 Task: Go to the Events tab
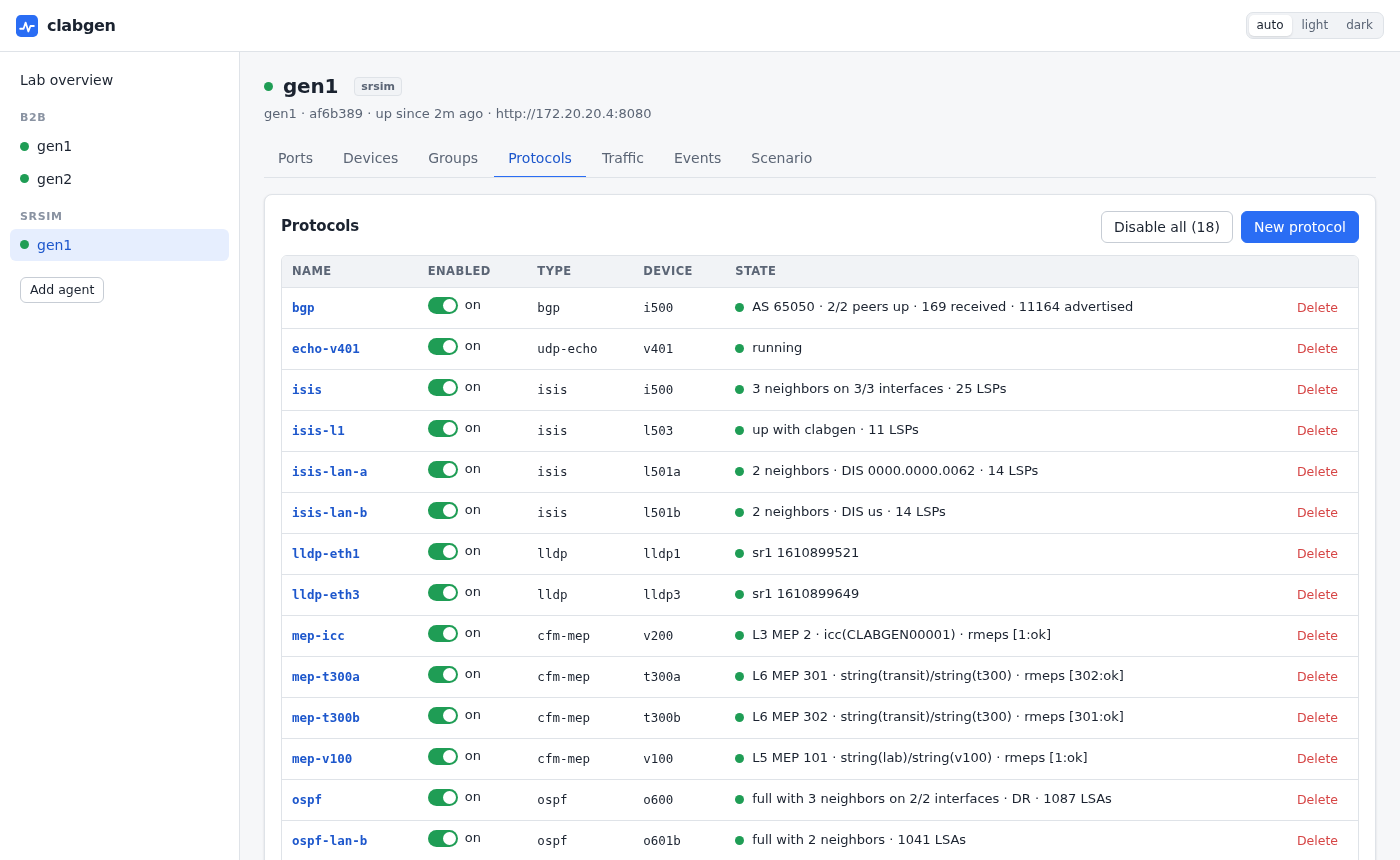click(697, 158)
